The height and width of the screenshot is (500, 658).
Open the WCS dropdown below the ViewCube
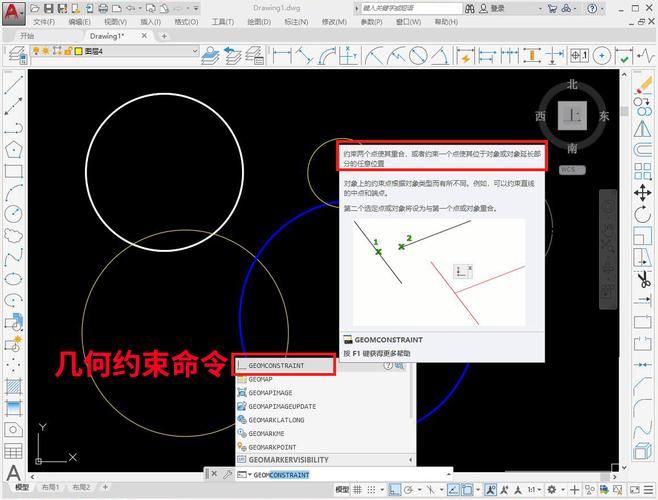coord(569,170)
